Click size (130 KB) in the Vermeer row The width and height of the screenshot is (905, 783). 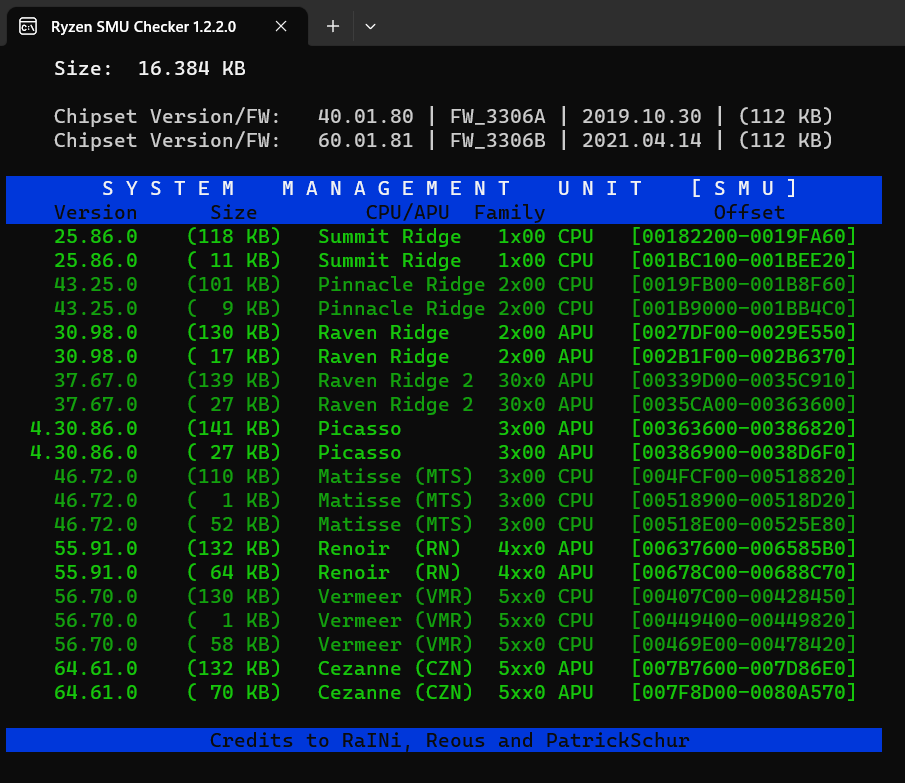[234, 597]
